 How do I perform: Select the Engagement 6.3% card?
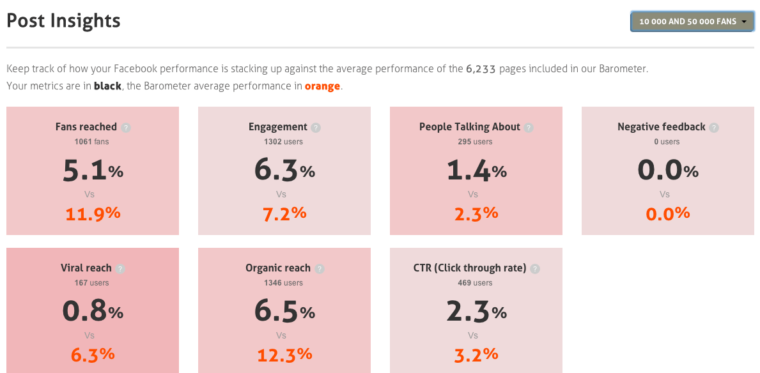[x=285, y=171]
